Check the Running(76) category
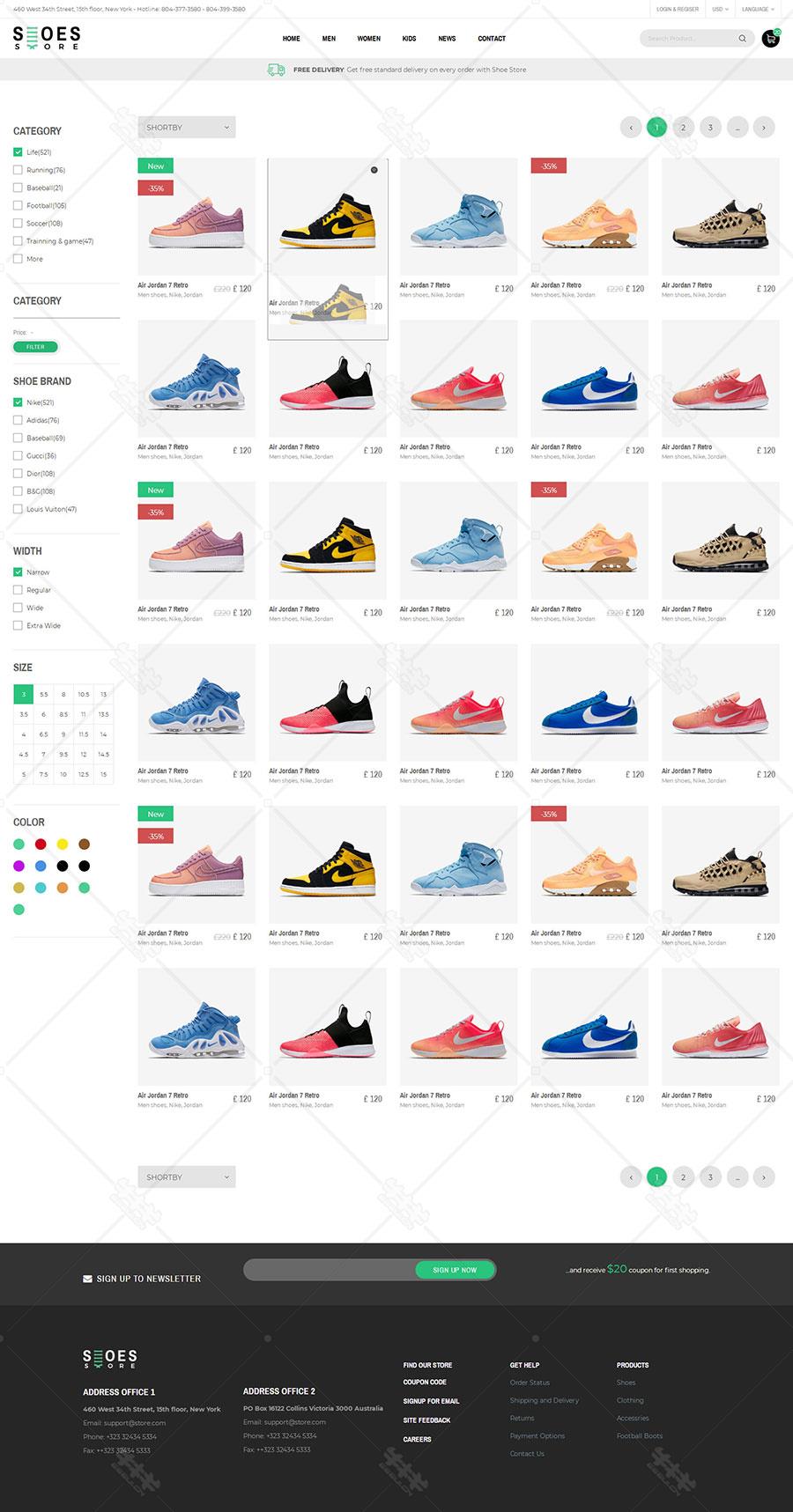 point(18,170)
